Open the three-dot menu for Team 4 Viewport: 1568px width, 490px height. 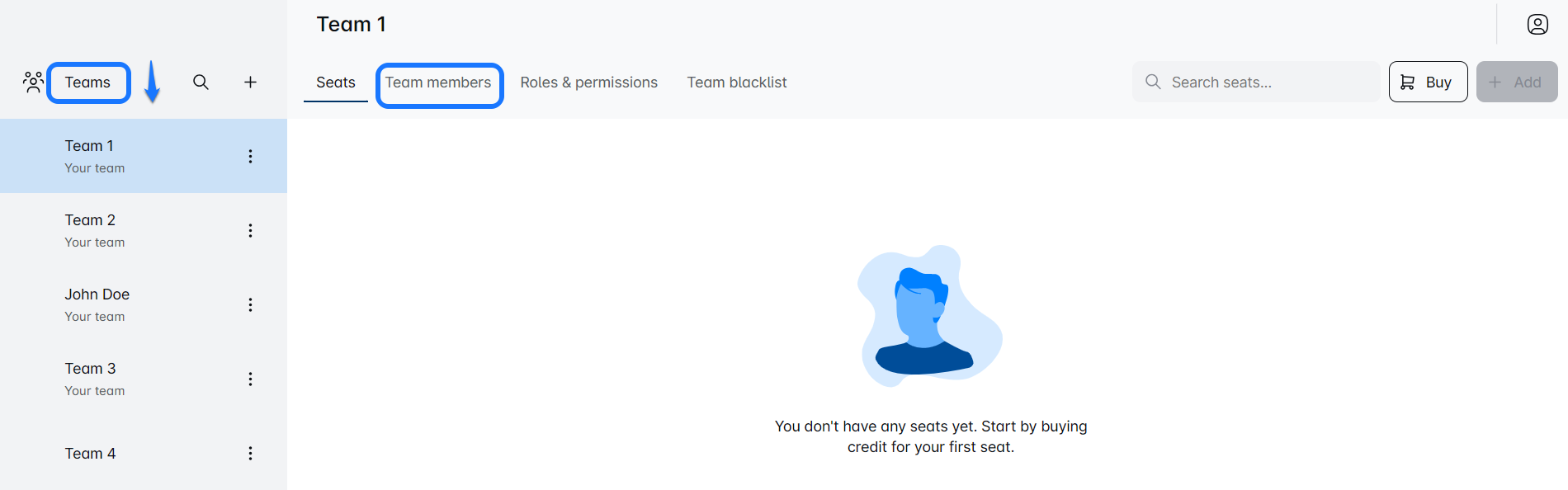pos(250,453)
